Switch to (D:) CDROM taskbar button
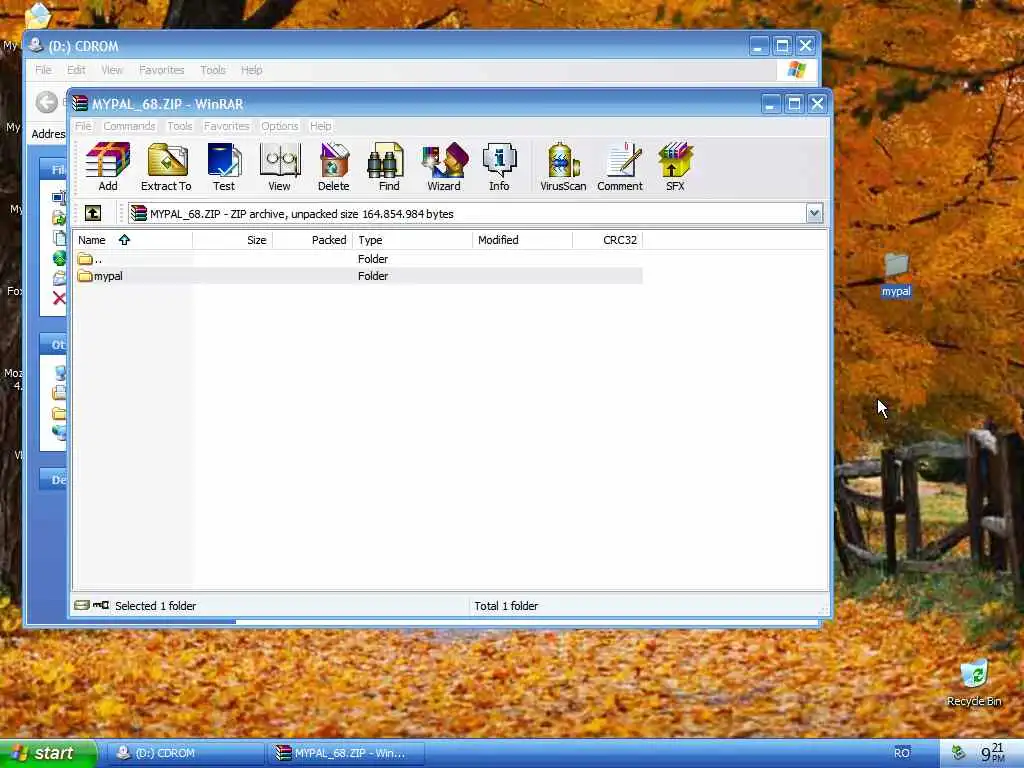1024x768 pixels. tap(184, 753)
